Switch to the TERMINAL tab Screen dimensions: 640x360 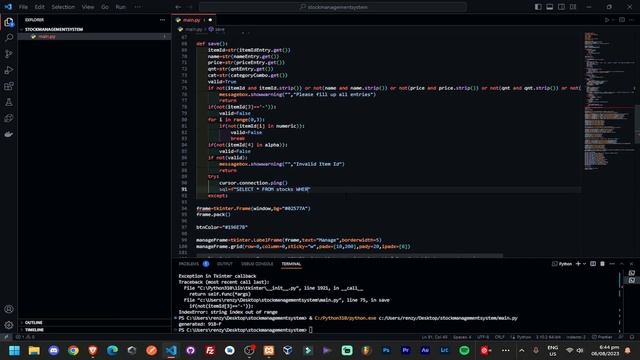tap(291, 264)
